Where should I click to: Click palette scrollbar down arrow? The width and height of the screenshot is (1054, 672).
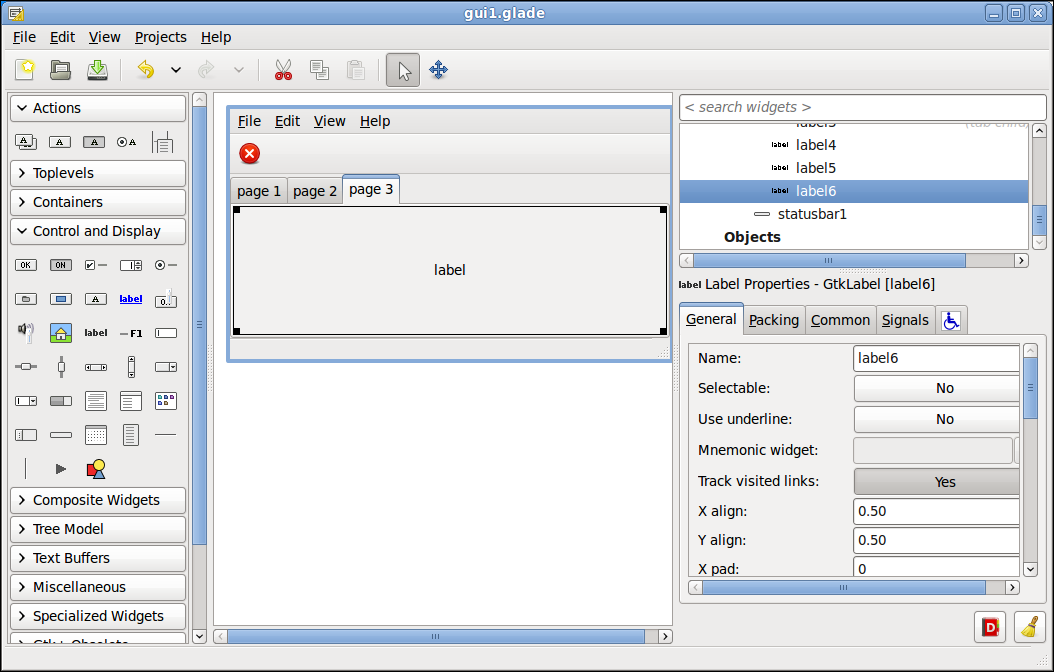(199, 636)
